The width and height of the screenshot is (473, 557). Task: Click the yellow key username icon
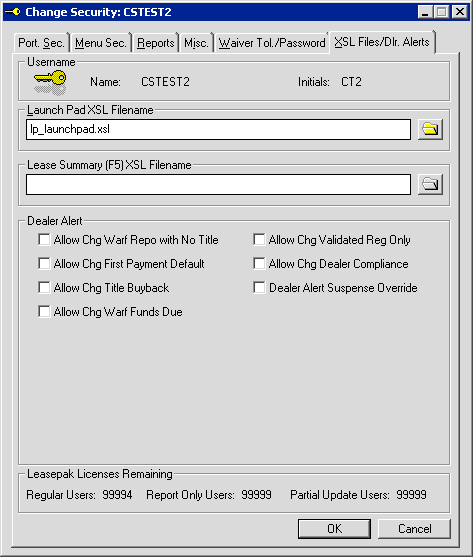pos(50,83)
